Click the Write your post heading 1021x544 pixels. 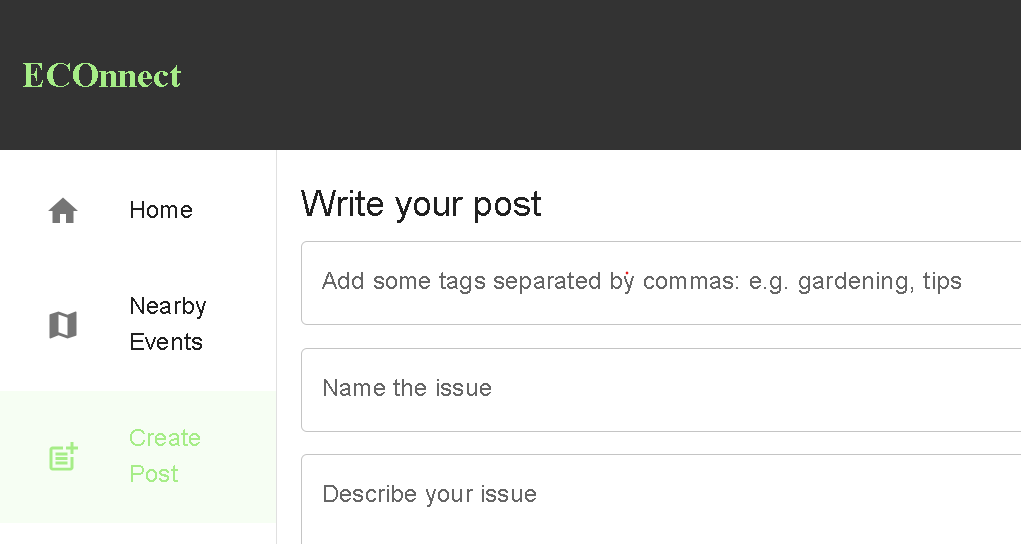[421, 204]
